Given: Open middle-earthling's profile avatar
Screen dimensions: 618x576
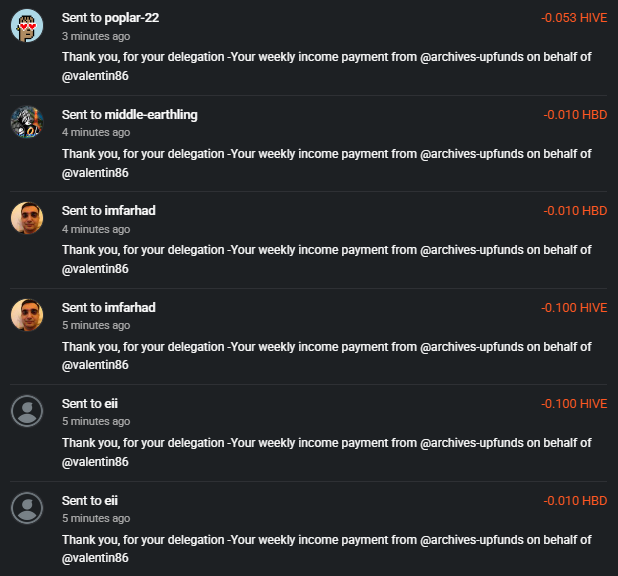Looking at the screenshot, I should click(x=27, y=121).
